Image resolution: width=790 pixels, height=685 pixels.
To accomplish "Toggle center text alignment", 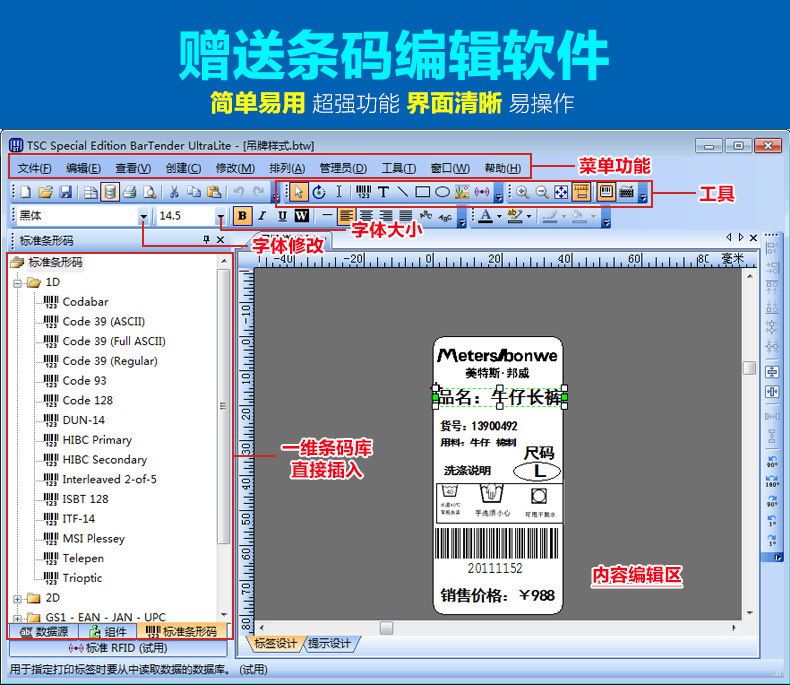I will tap(366, 216).
